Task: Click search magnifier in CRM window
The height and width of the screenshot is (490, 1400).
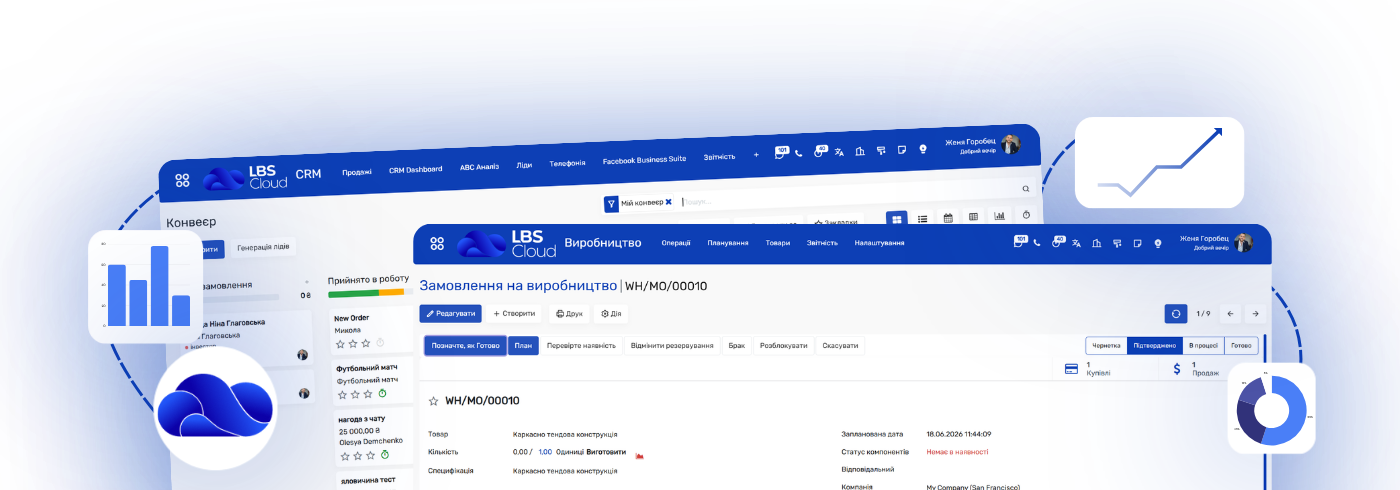Action: pos(1025,188)
